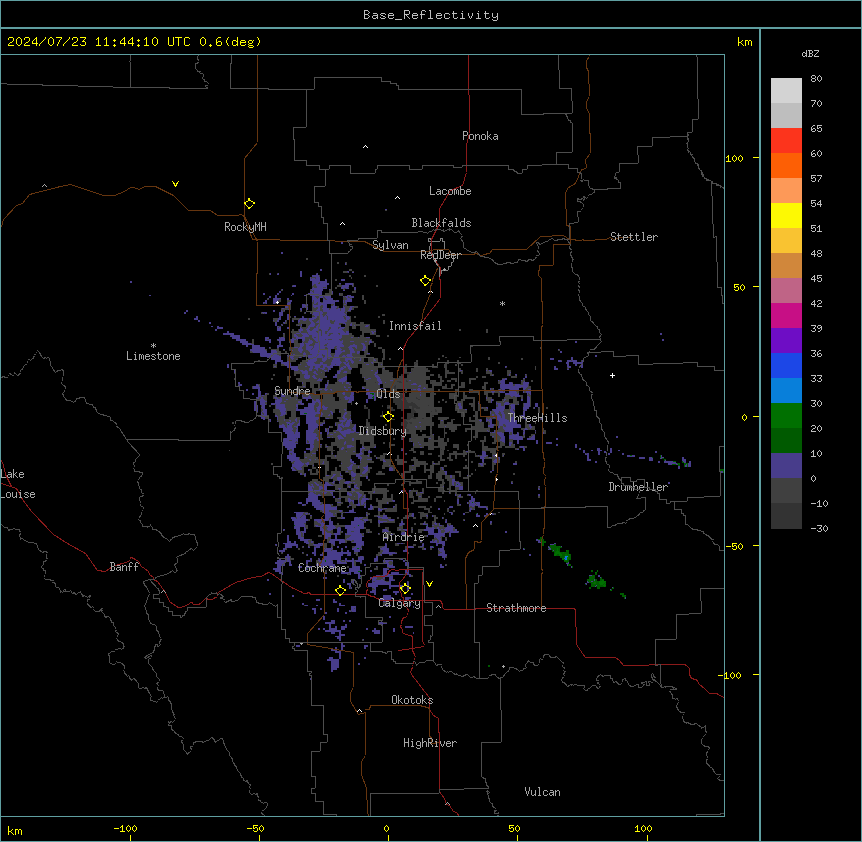Select the Strathmore label
Image resolution: width=862 pixels, height=842 pixels.
[516, 608]
